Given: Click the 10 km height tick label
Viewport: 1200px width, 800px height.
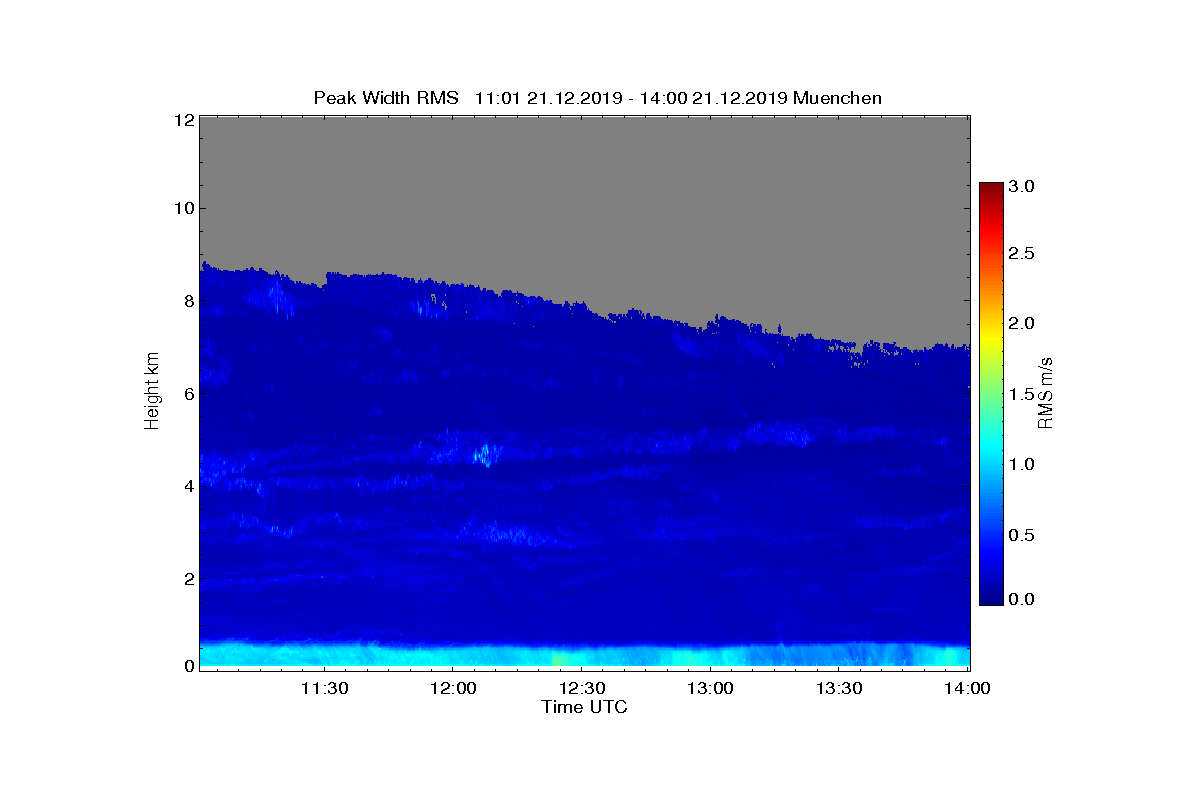Looking at the screenshot, I should point(183,208).
